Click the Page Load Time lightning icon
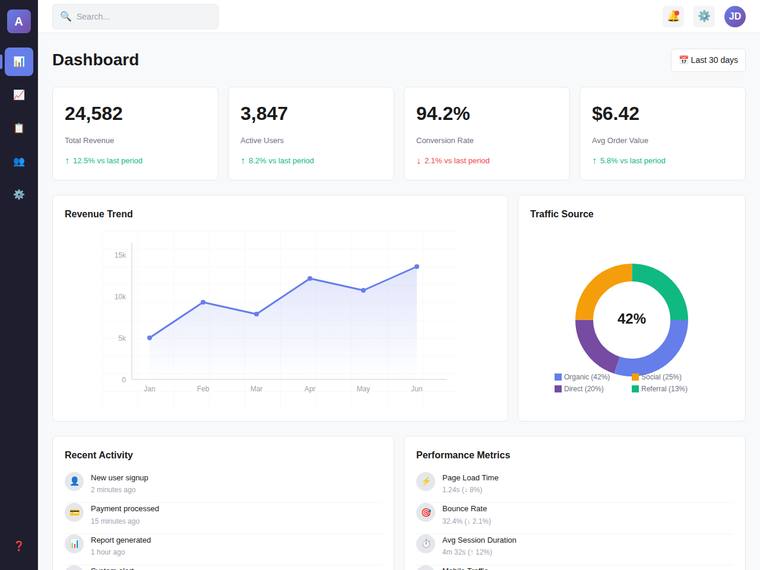 coord(426,481)
